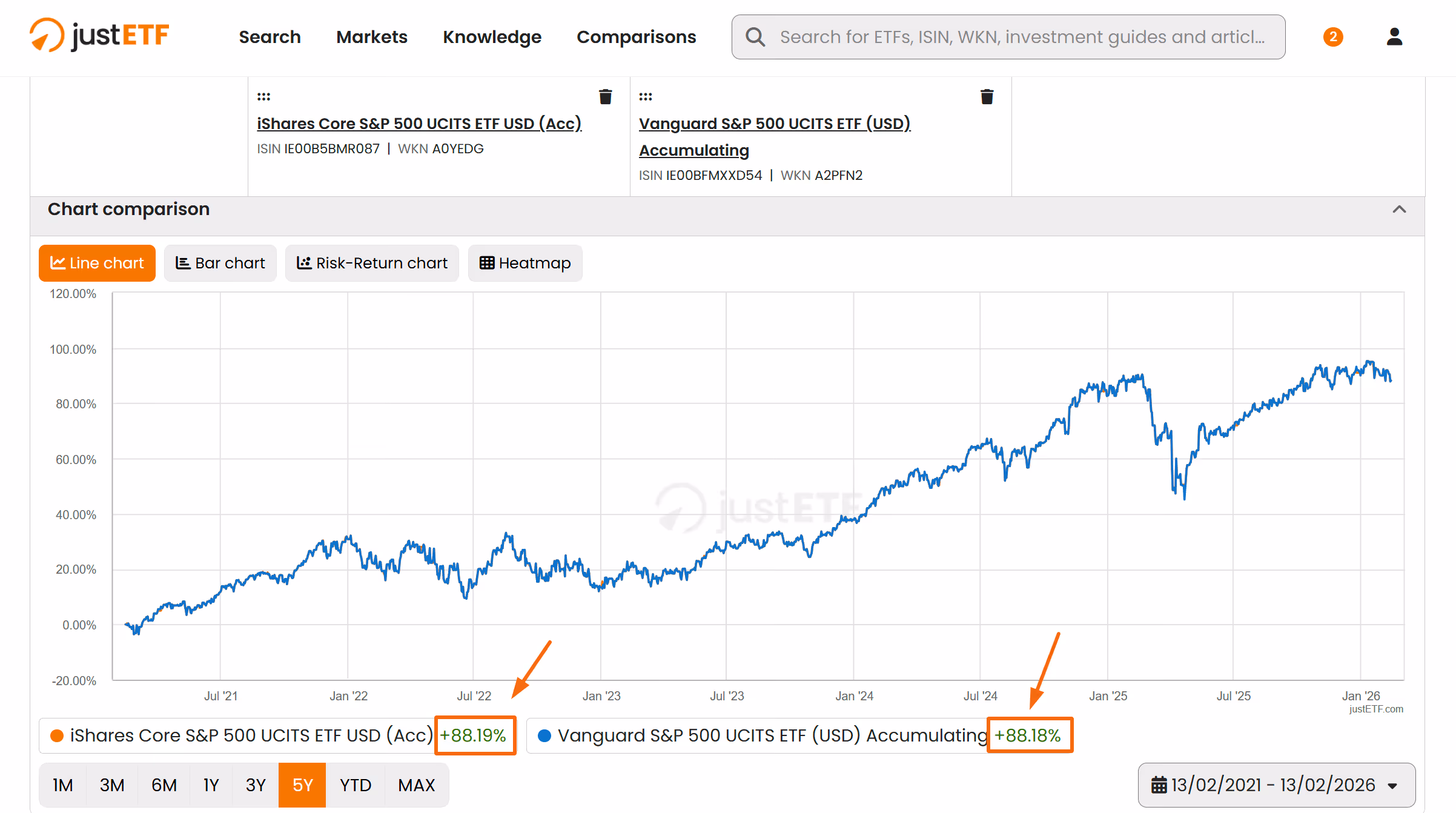
Task: Open the user account profile icon
Action: pyautogui.click(x=1394, y=37)
